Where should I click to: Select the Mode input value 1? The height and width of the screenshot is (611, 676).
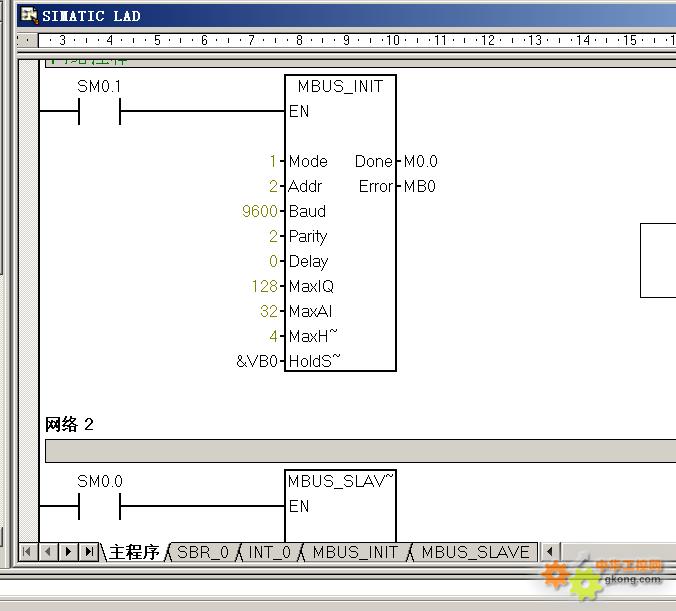point(273,161)
